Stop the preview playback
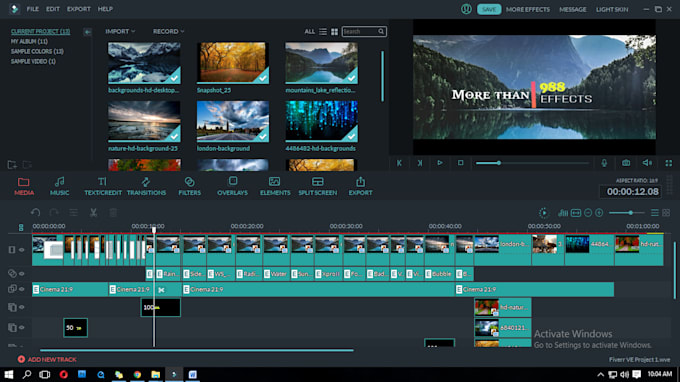 [461, 163]
